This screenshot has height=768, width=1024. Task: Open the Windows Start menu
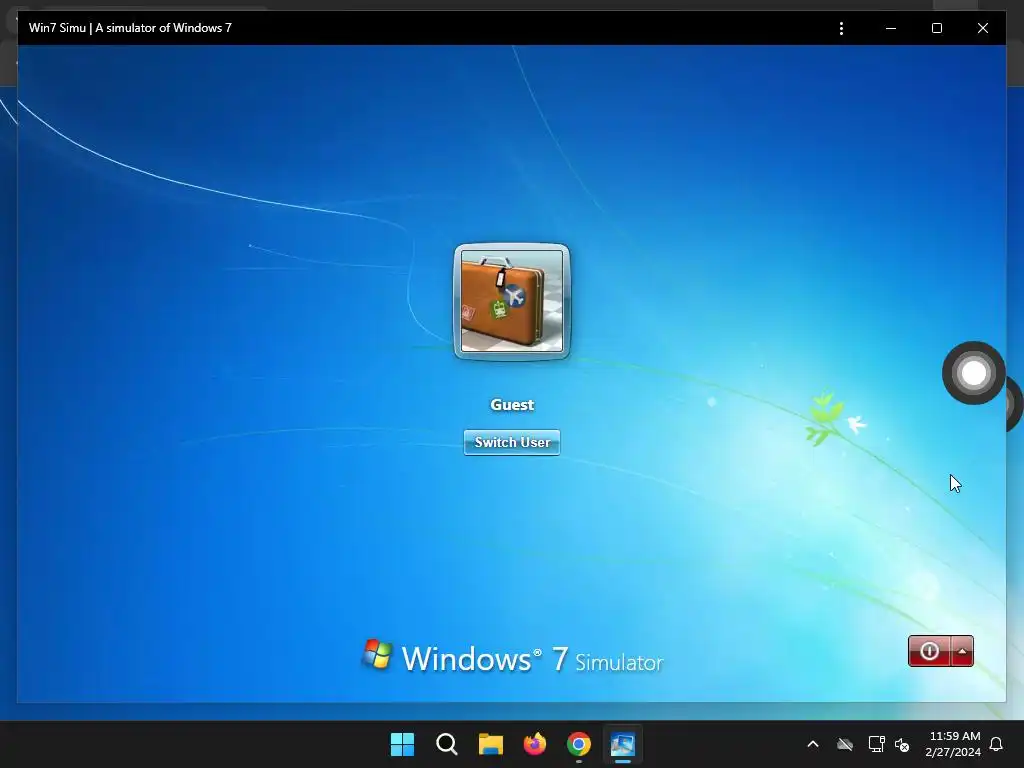pos(402,744)
